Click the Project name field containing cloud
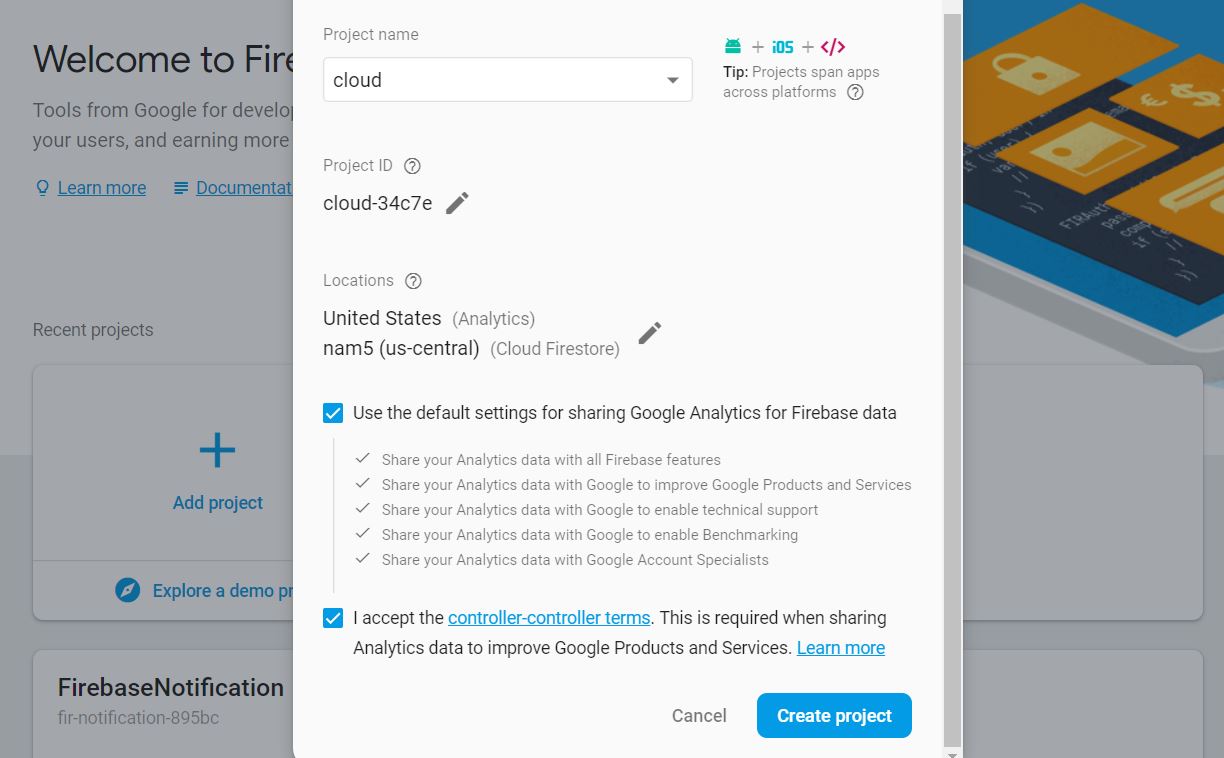The width and height of the screenshot is (1224, 758). click(x=490, y=80)
